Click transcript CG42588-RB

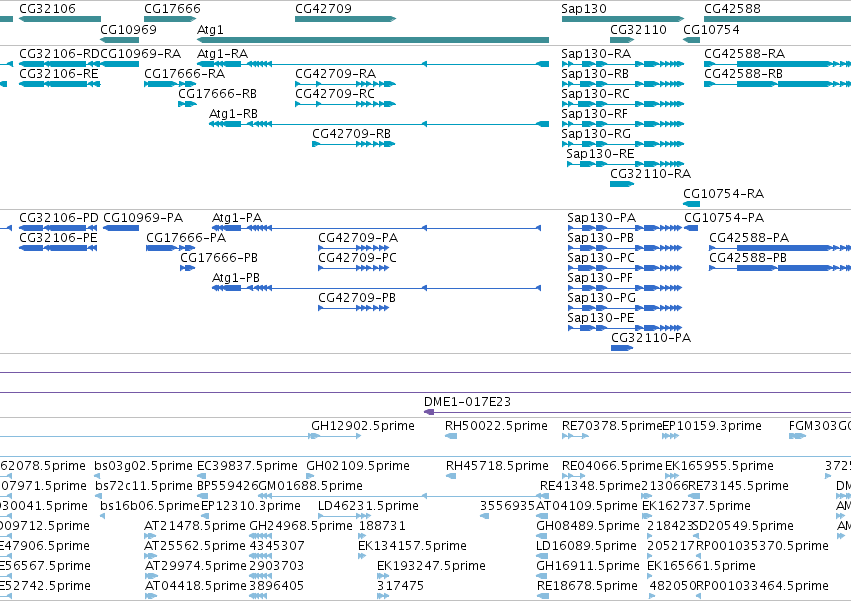(x=777, y=84)
